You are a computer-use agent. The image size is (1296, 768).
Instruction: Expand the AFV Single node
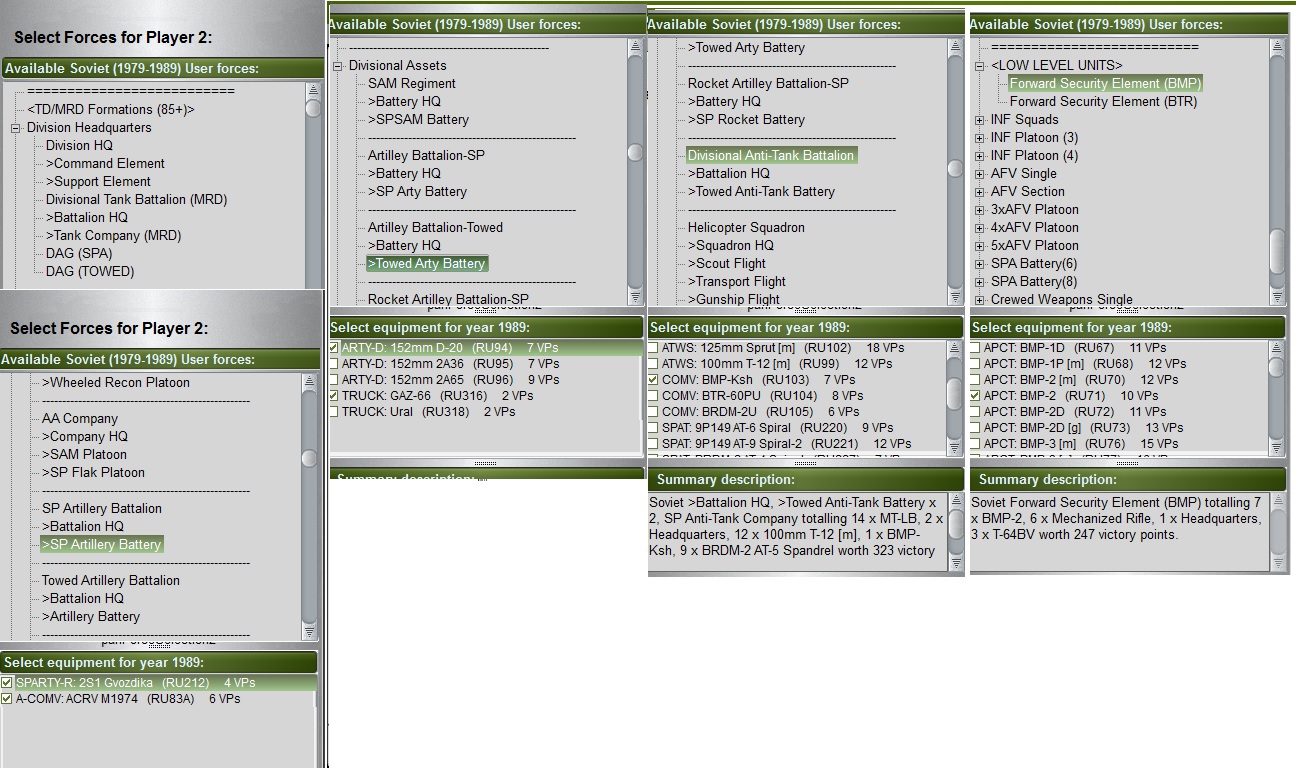[980, 174]
